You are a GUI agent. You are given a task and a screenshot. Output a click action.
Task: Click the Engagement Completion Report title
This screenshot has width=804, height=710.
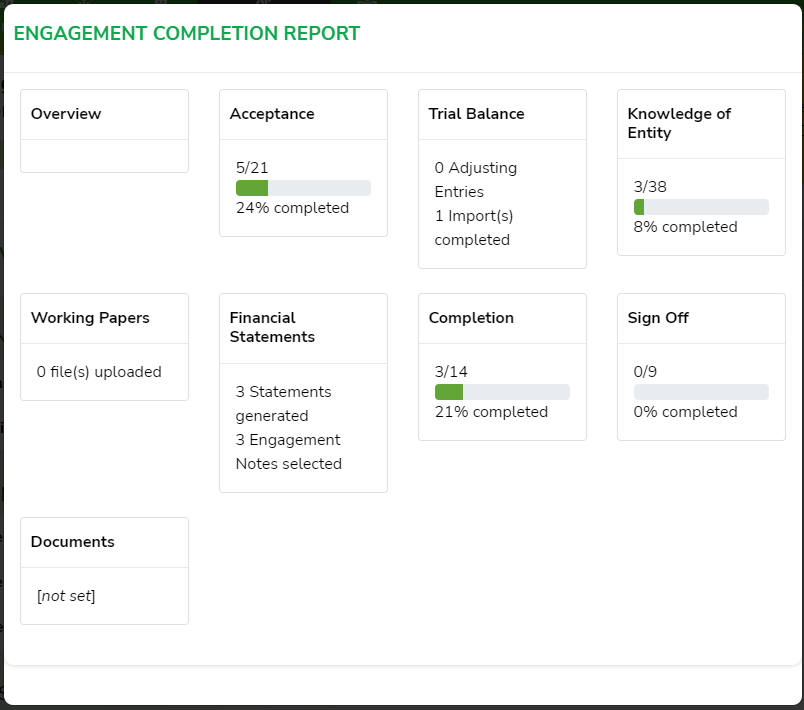coord(187,33)
